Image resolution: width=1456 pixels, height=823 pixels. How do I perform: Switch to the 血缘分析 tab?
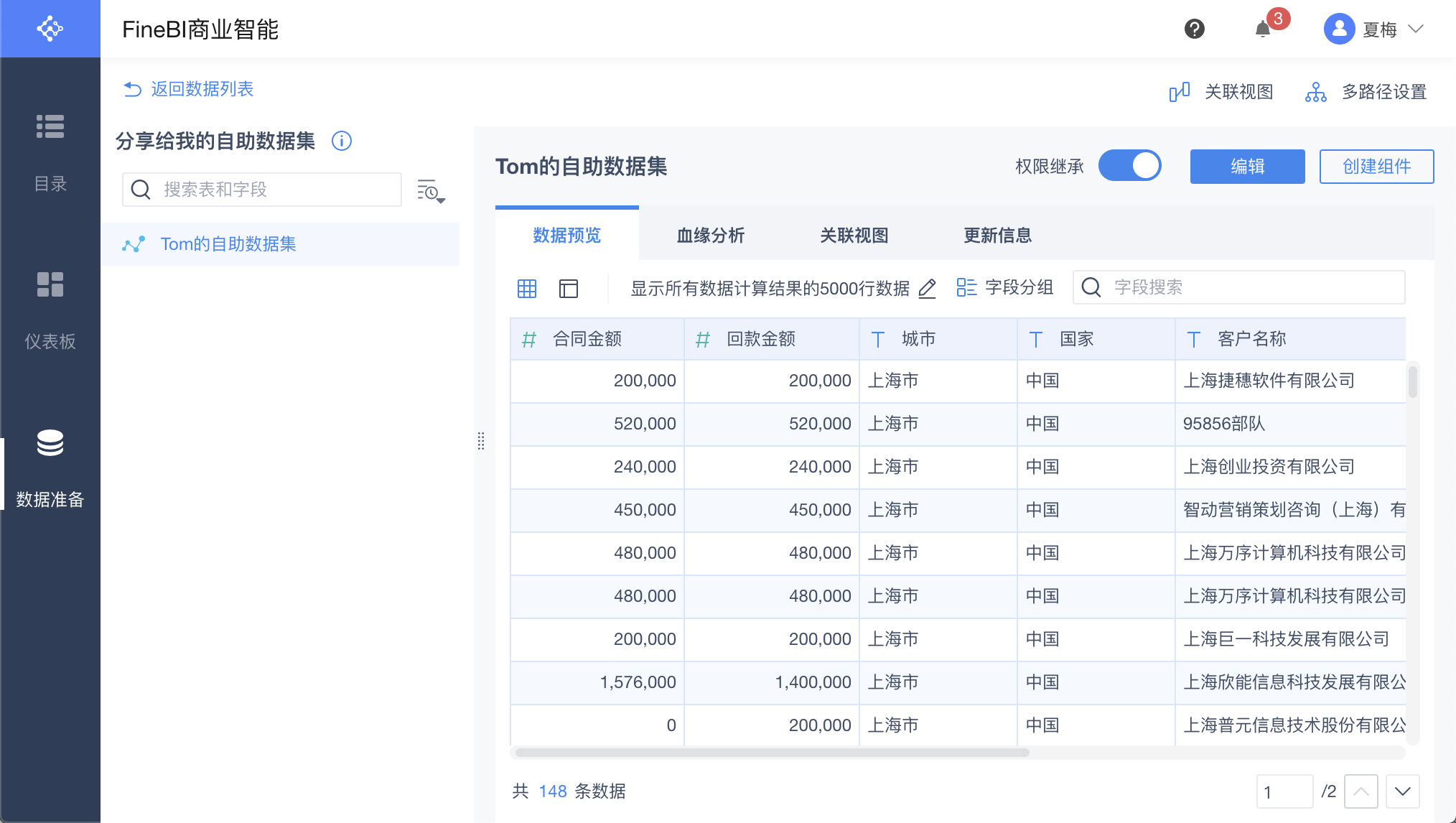point(710,236)
